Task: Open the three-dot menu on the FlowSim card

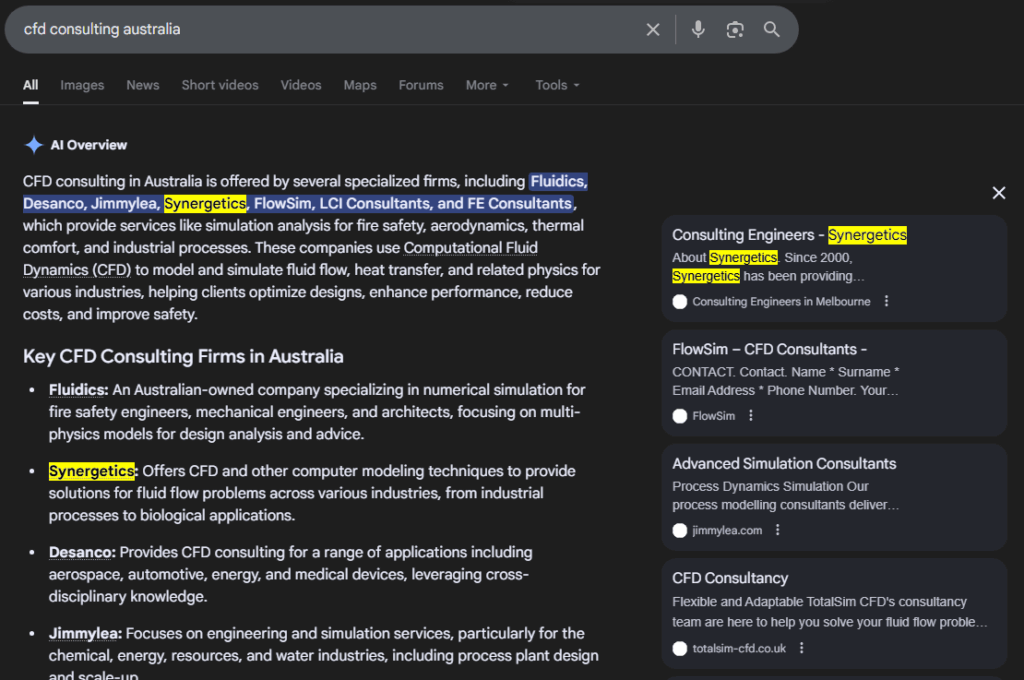Action: (x=753, y=415)
